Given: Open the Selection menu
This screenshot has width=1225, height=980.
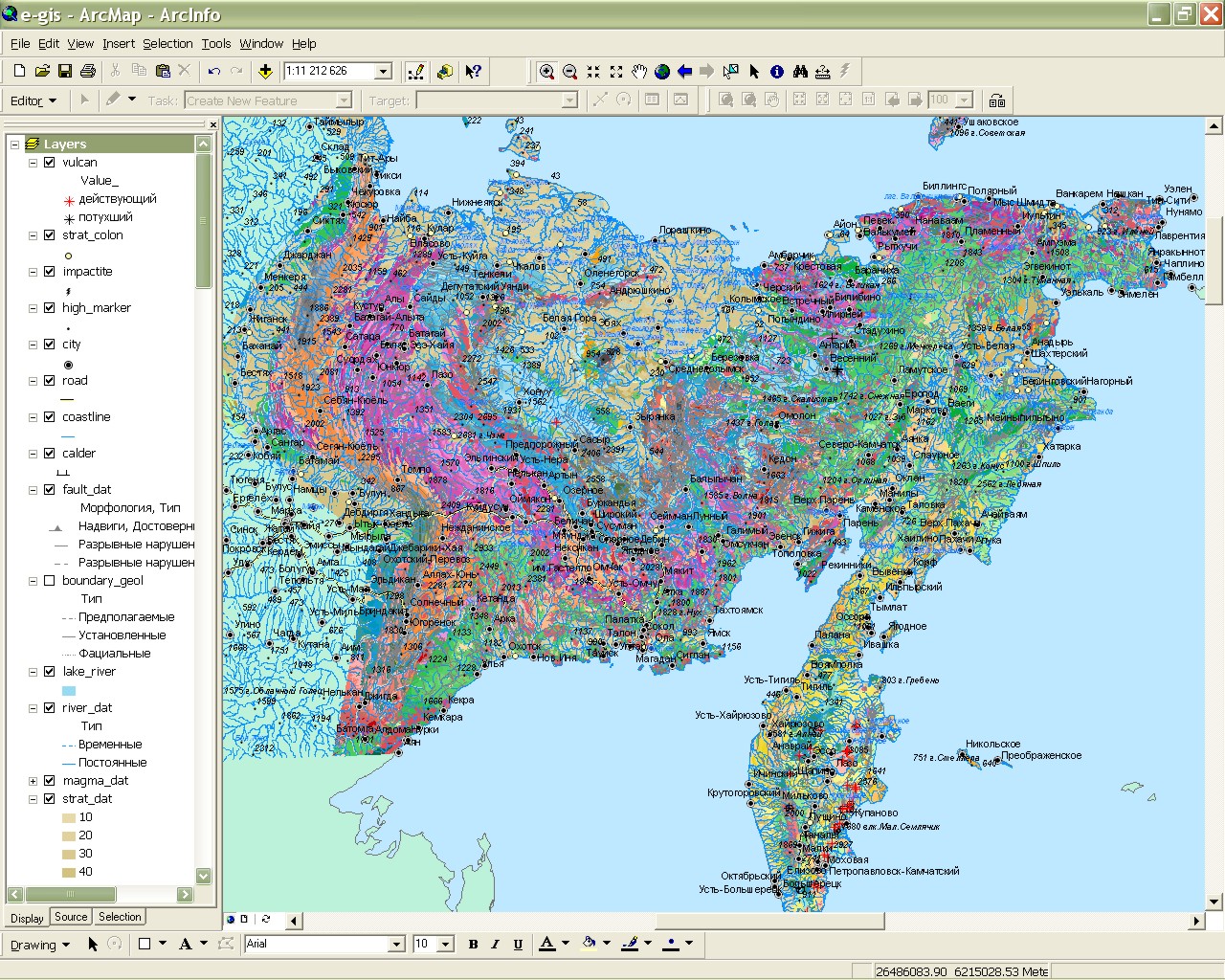Looking at the screenshot, I should [x=167, y=44].
